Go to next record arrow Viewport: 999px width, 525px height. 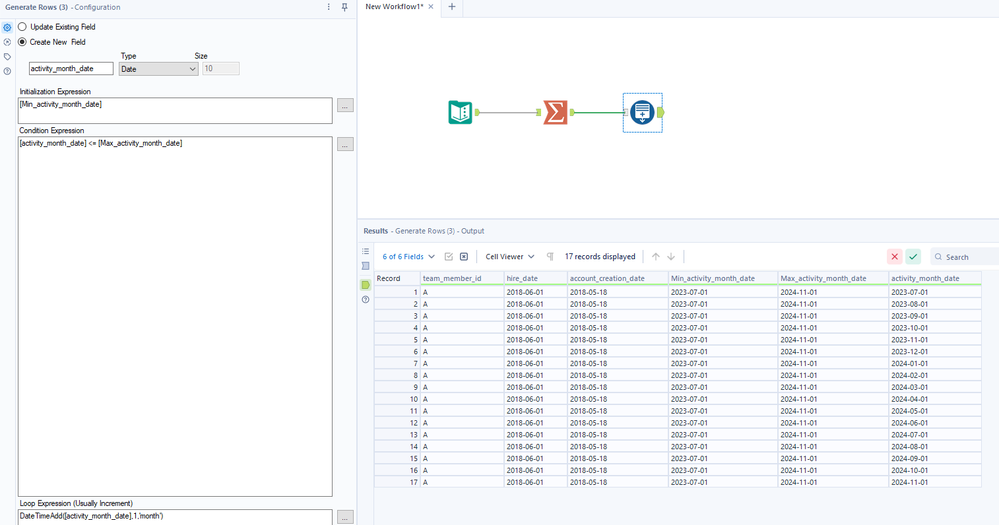(671, 257)
